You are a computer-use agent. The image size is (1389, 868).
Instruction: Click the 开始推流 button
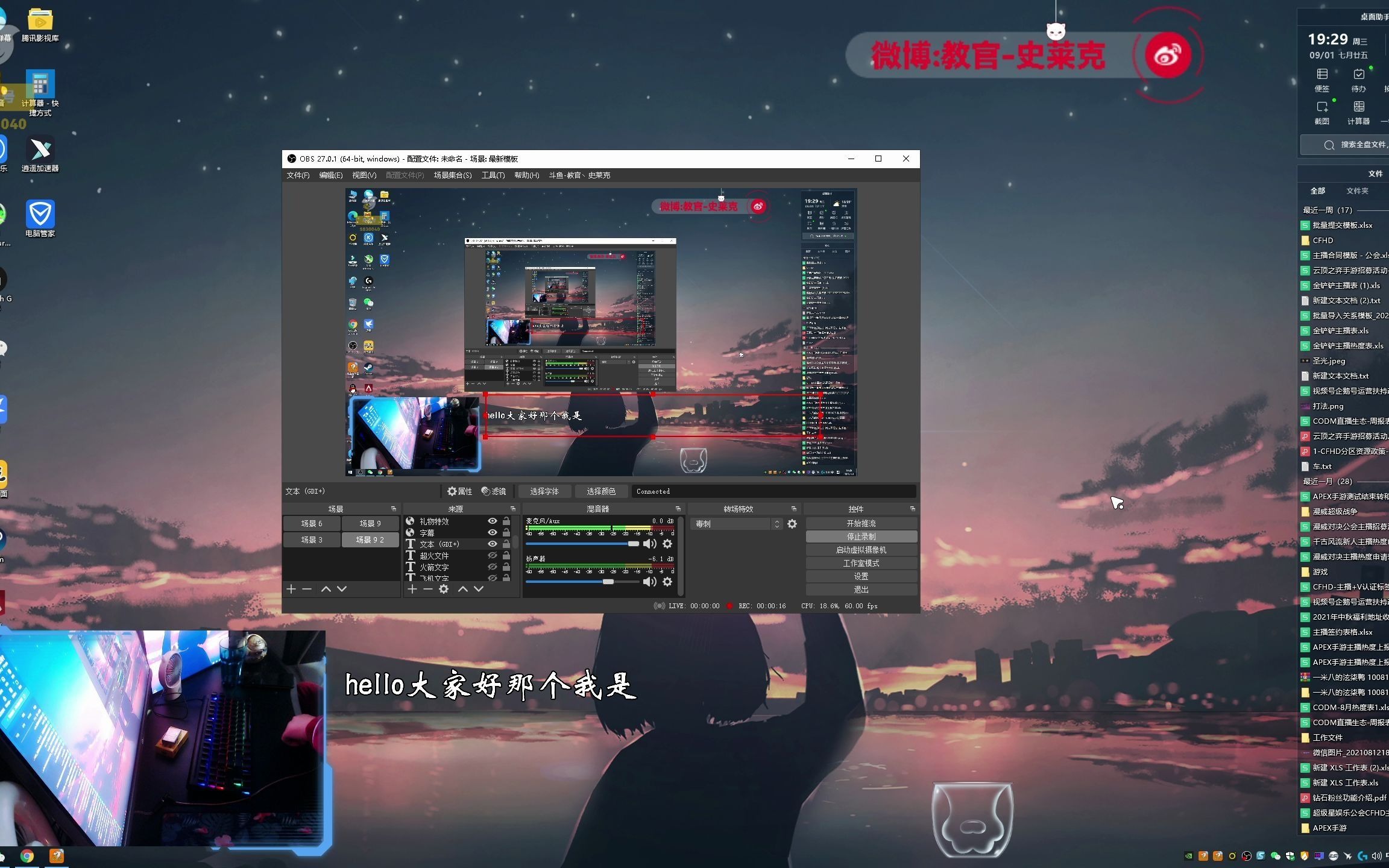click(x=861, y=523)
